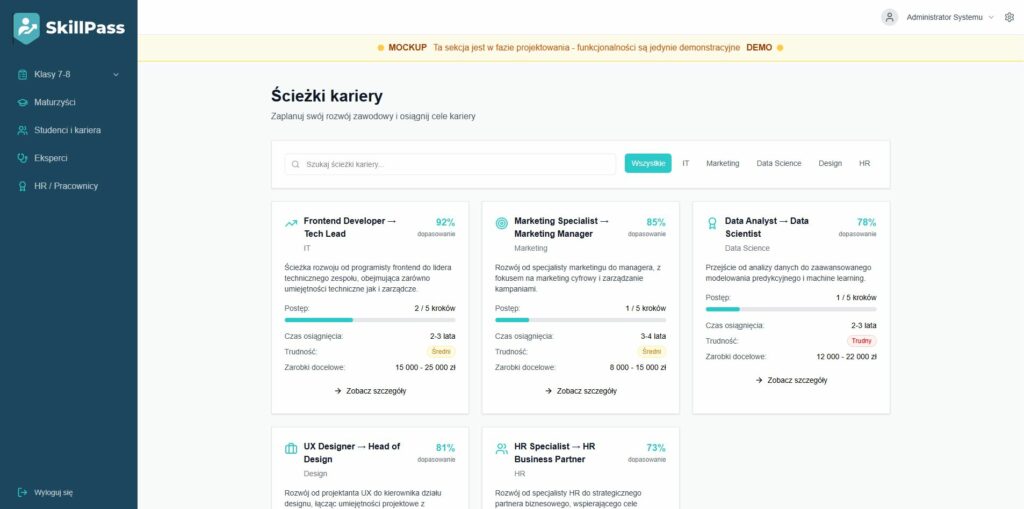Switch to the Marketing filter
The image size is (1024, 509).
pyautogui.click(x=722, y=163)
